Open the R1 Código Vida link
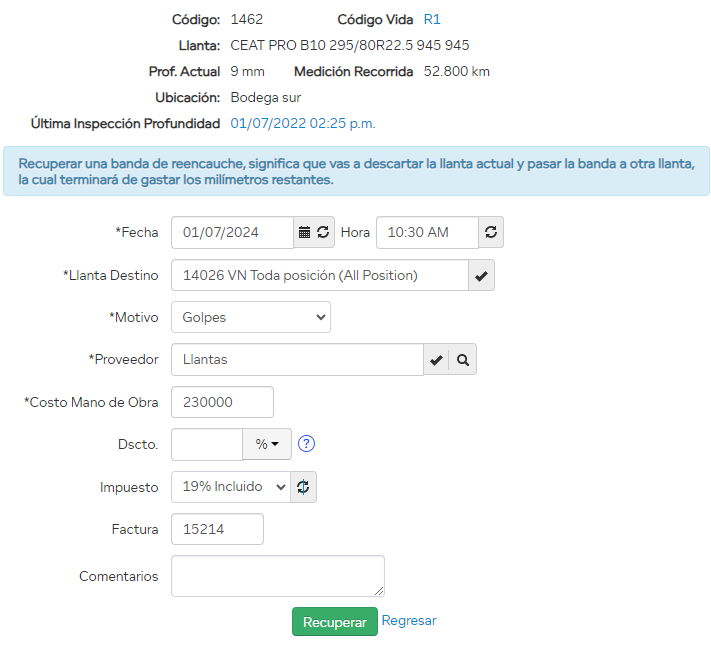This screenshot has width=711, height=648. coord(432,19)
